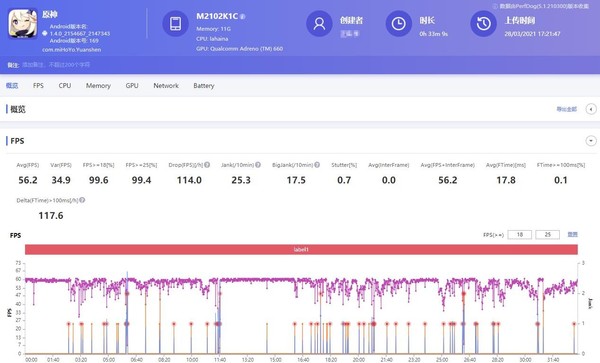Edit the FPS threshold field showing 18
Image resolution: width=600 pixels, height=363 pixels.
point(520,234)
